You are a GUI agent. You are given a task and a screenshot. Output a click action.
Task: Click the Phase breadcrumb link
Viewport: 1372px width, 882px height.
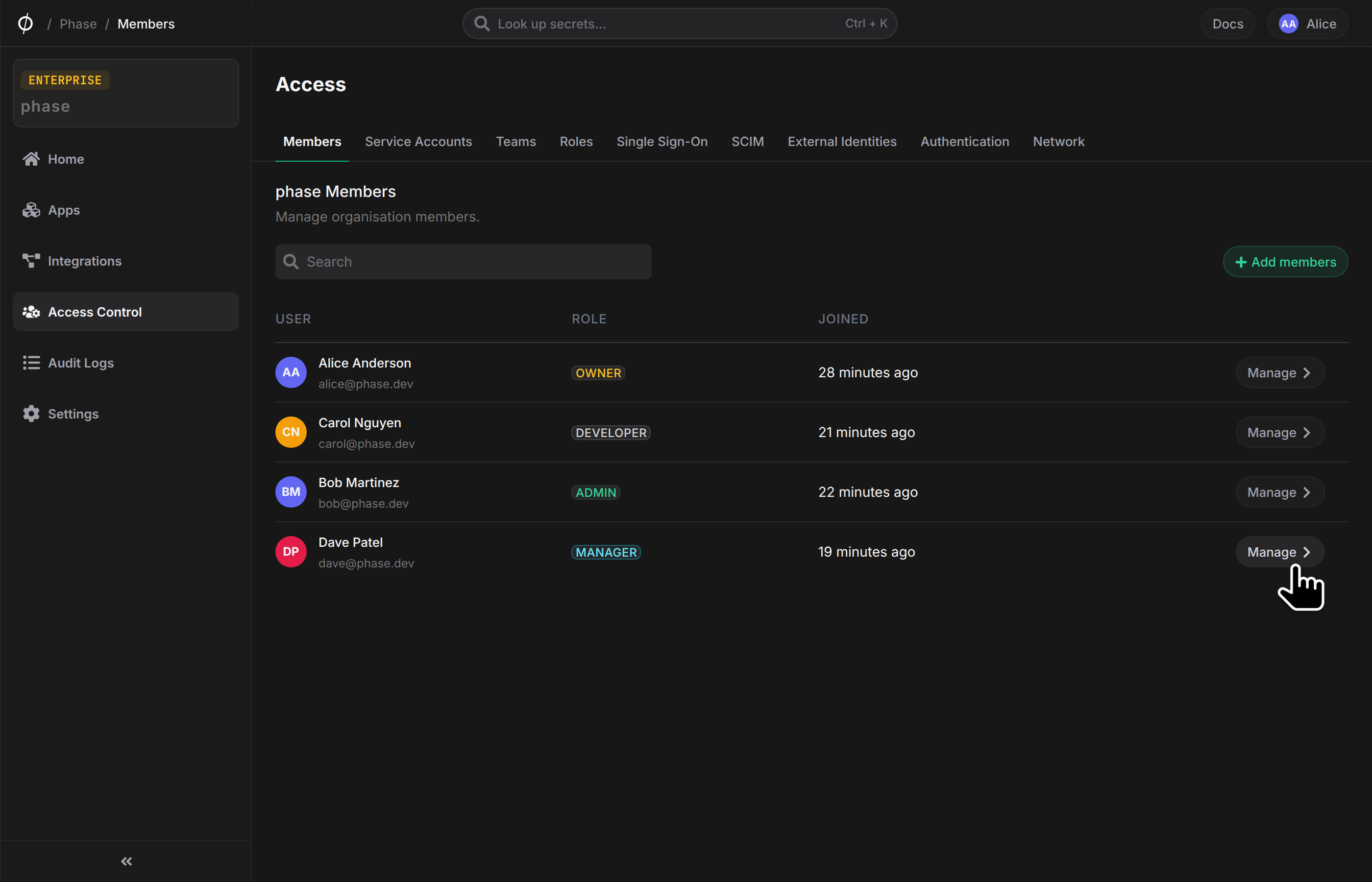78,24
